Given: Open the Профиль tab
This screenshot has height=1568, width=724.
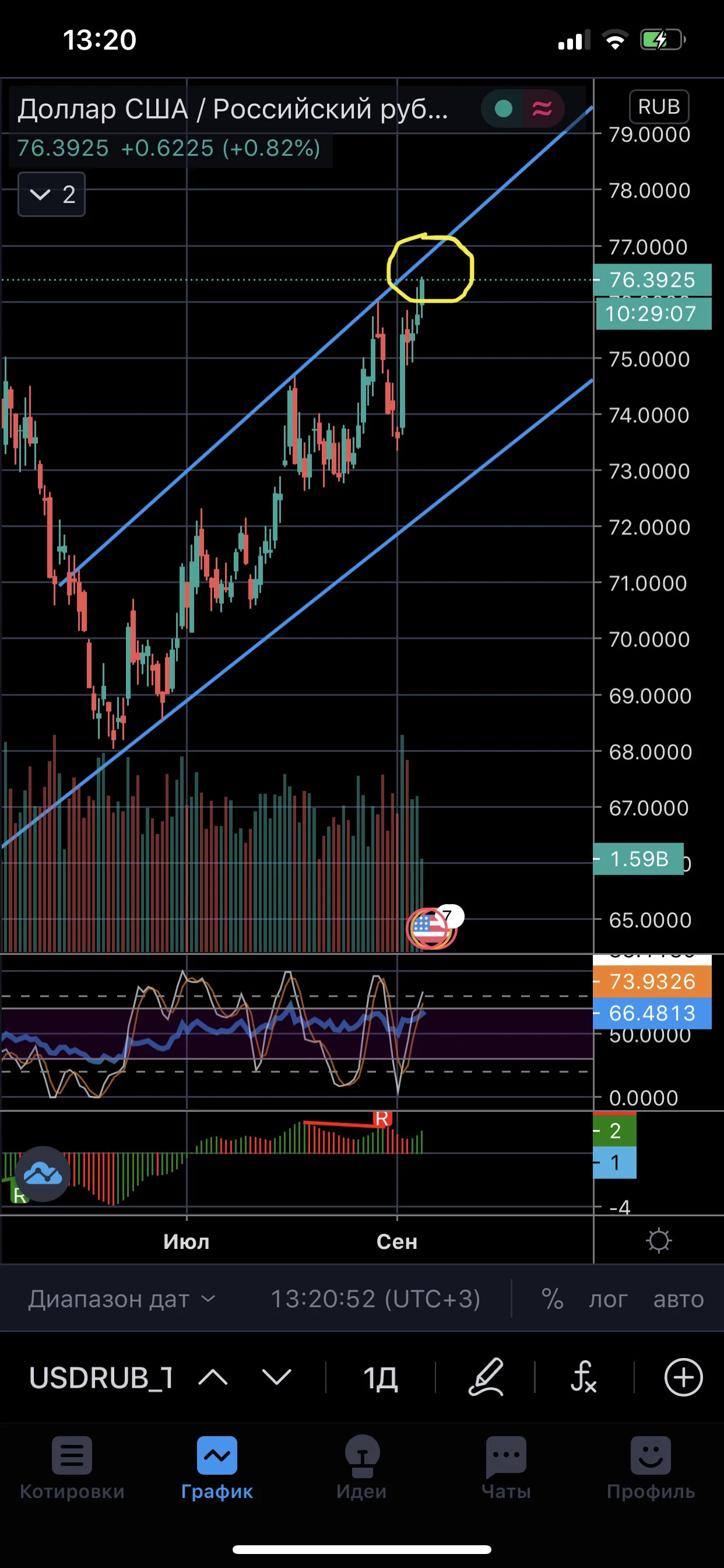Looking at the screenshot, I should (x=651, y=1469).
